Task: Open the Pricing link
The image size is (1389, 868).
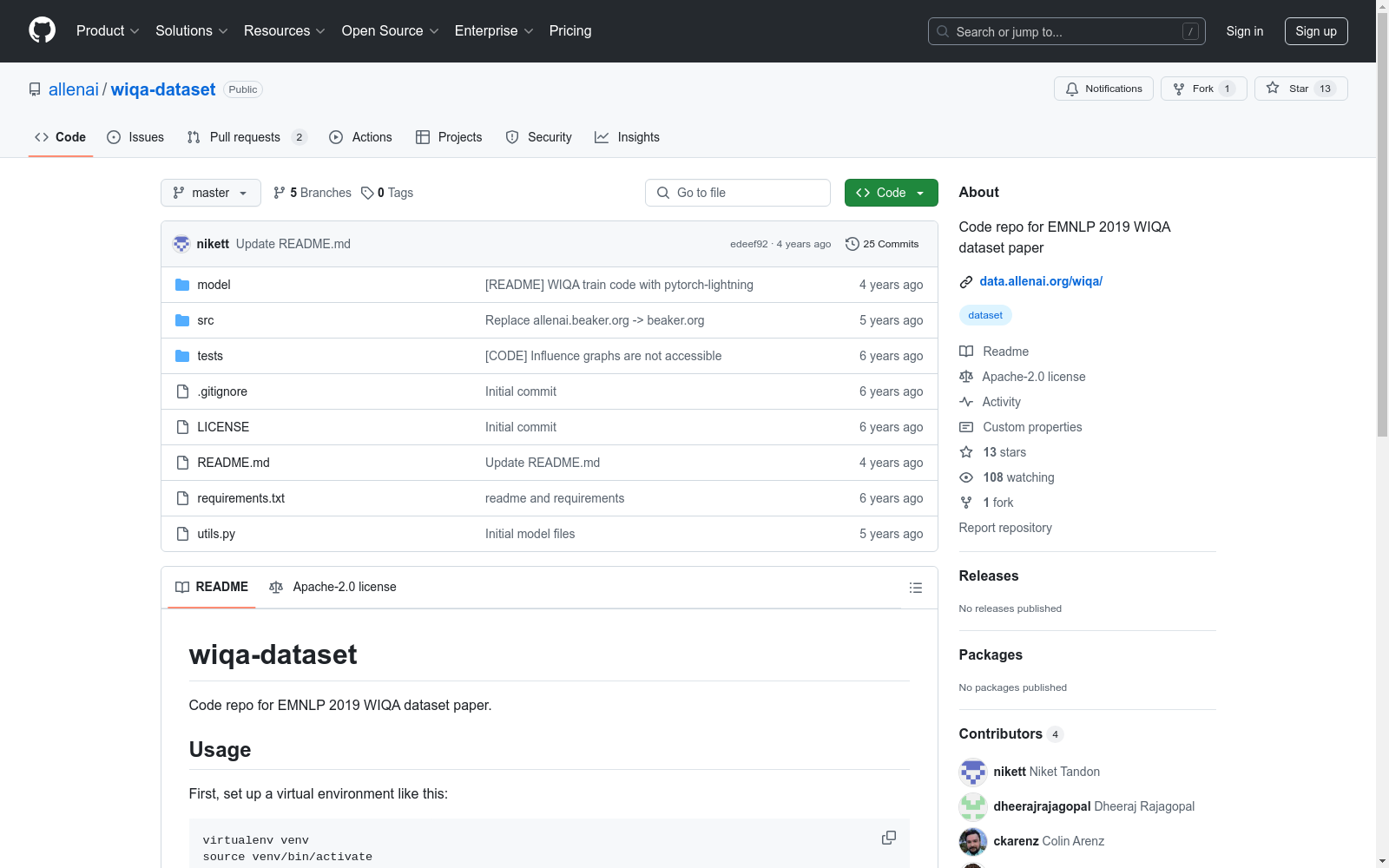Action: [570, 31]
